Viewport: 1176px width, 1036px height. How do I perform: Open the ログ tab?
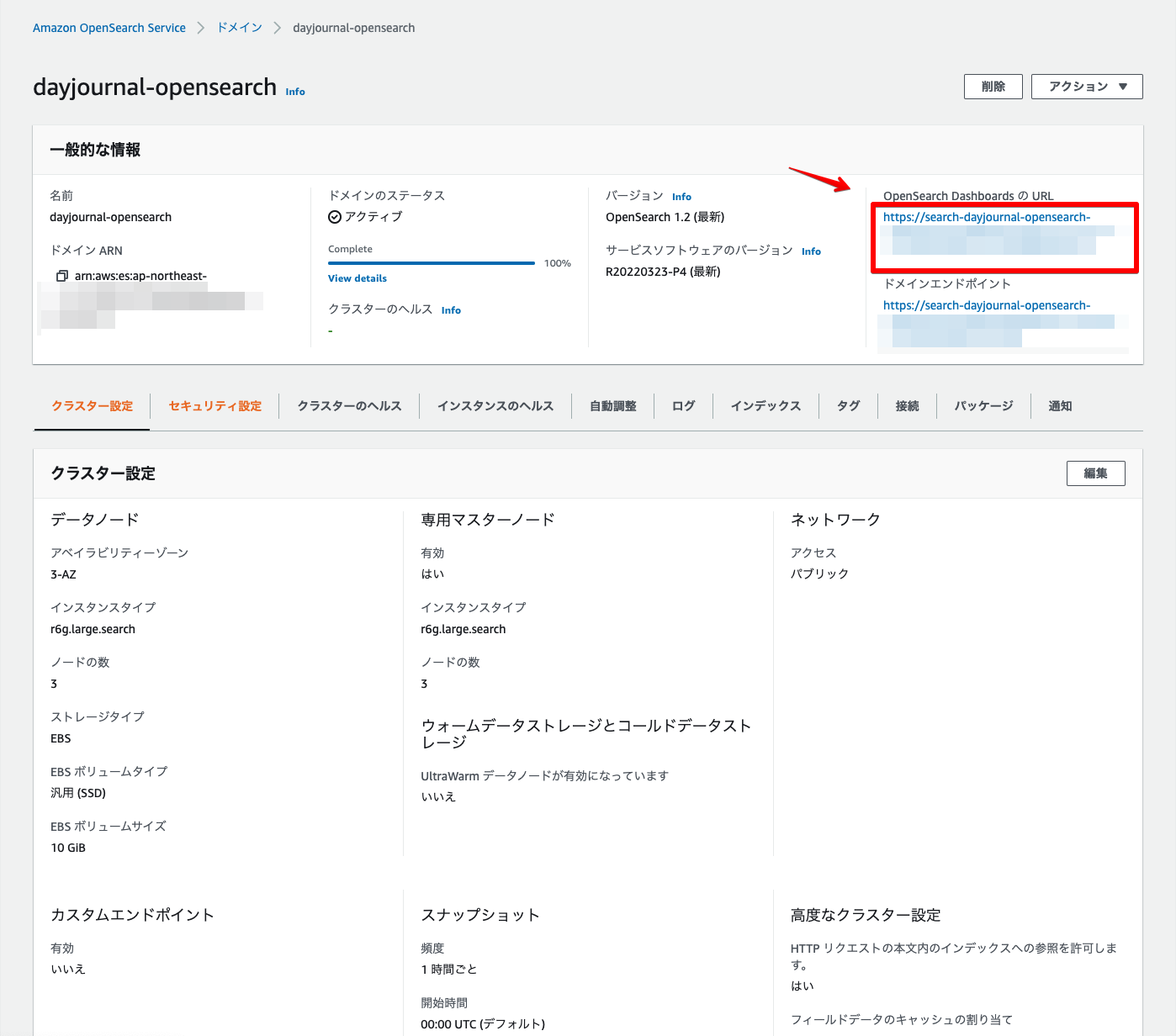pos(683,405)
